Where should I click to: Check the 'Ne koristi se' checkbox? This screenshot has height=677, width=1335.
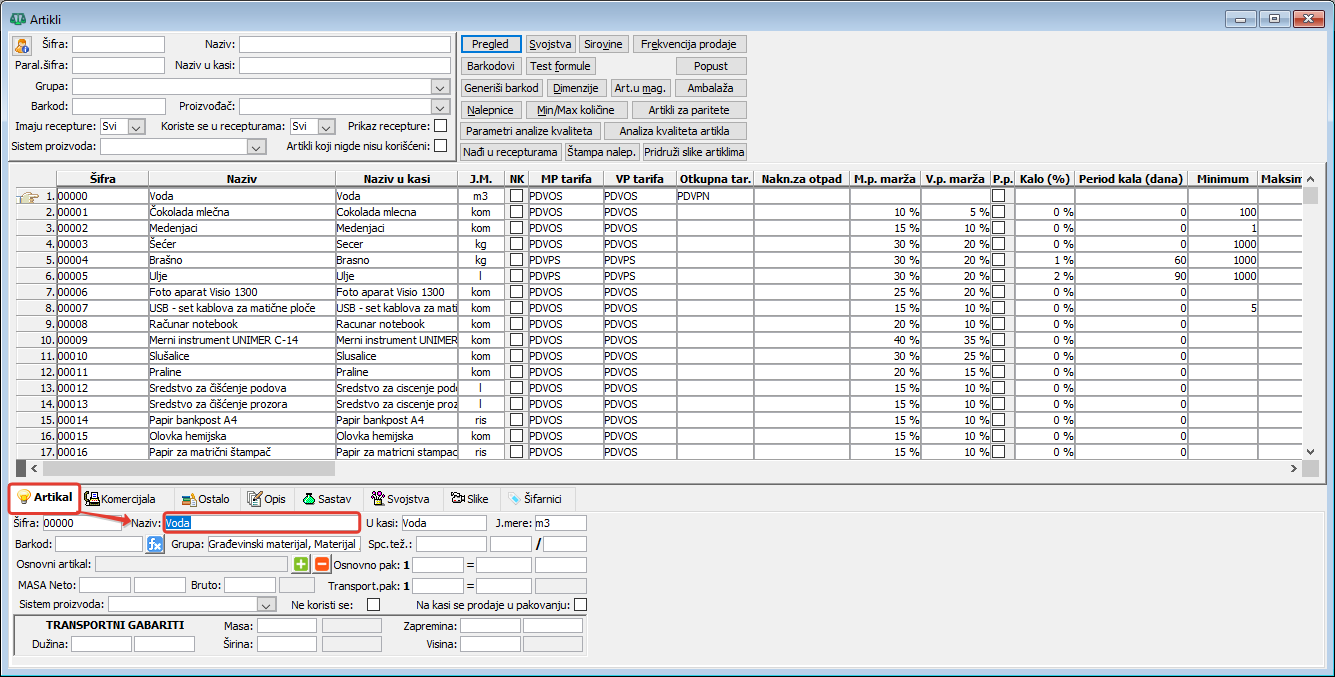[373, 605]
